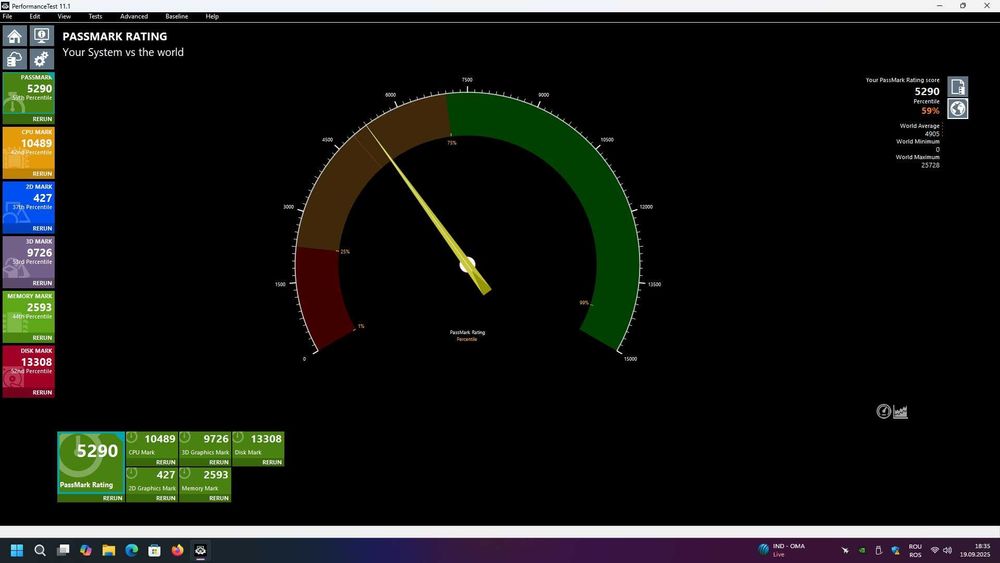Click the World Maximum 25728 value
The width and height of the screenshot is (1000, 563).
(x=930, y=165)
